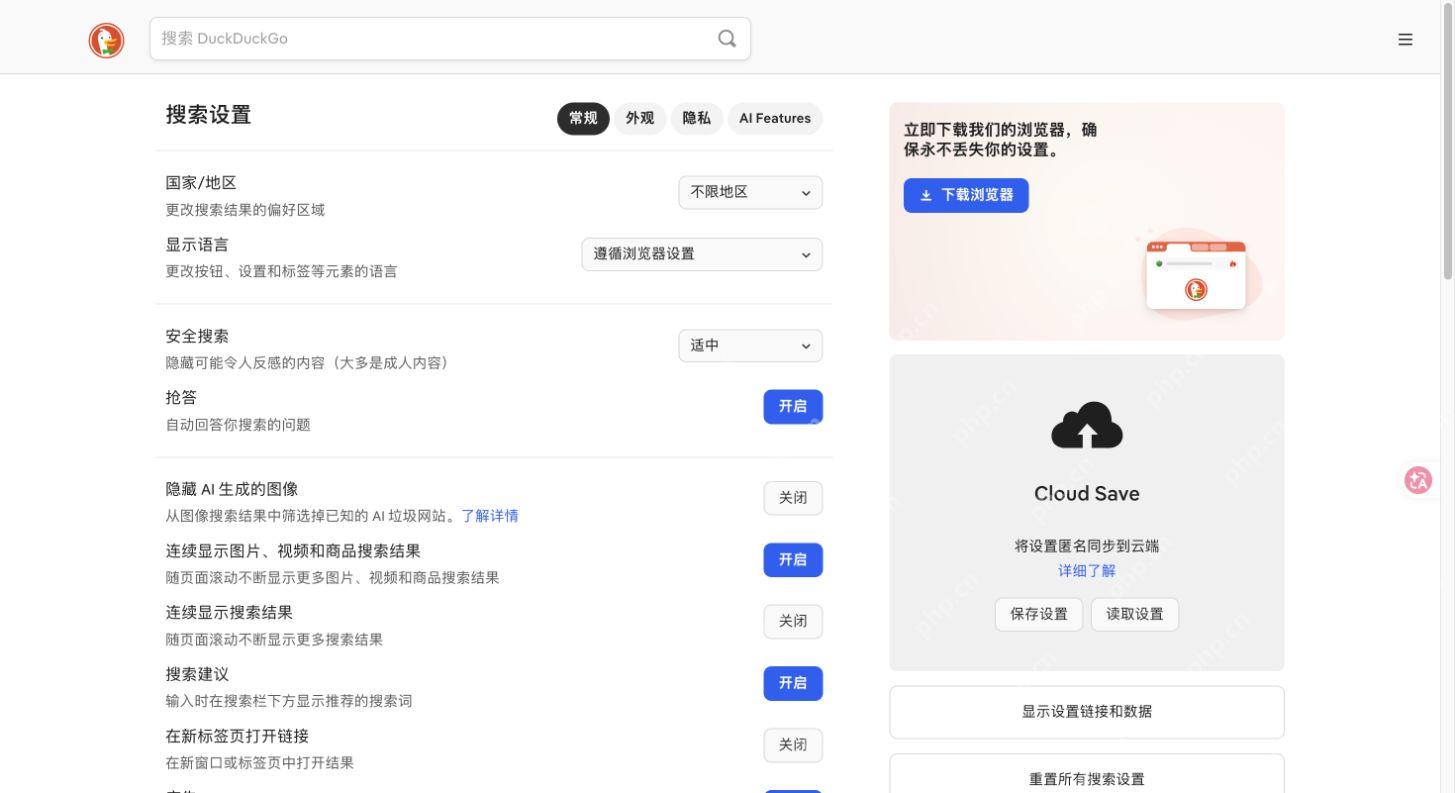The image size is (1455, 793).
Task: Click the 了解详情 link
Action: point(490,516)
